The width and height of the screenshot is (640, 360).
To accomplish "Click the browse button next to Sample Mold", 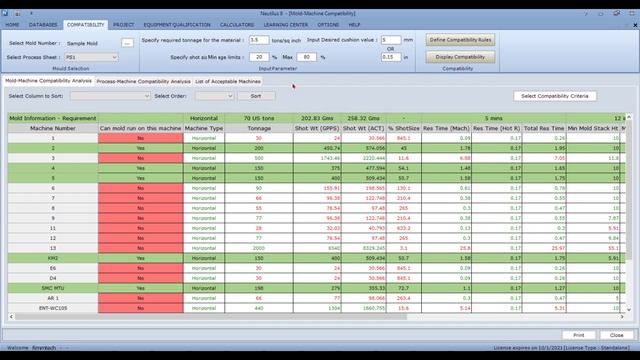I will [127, 43].
